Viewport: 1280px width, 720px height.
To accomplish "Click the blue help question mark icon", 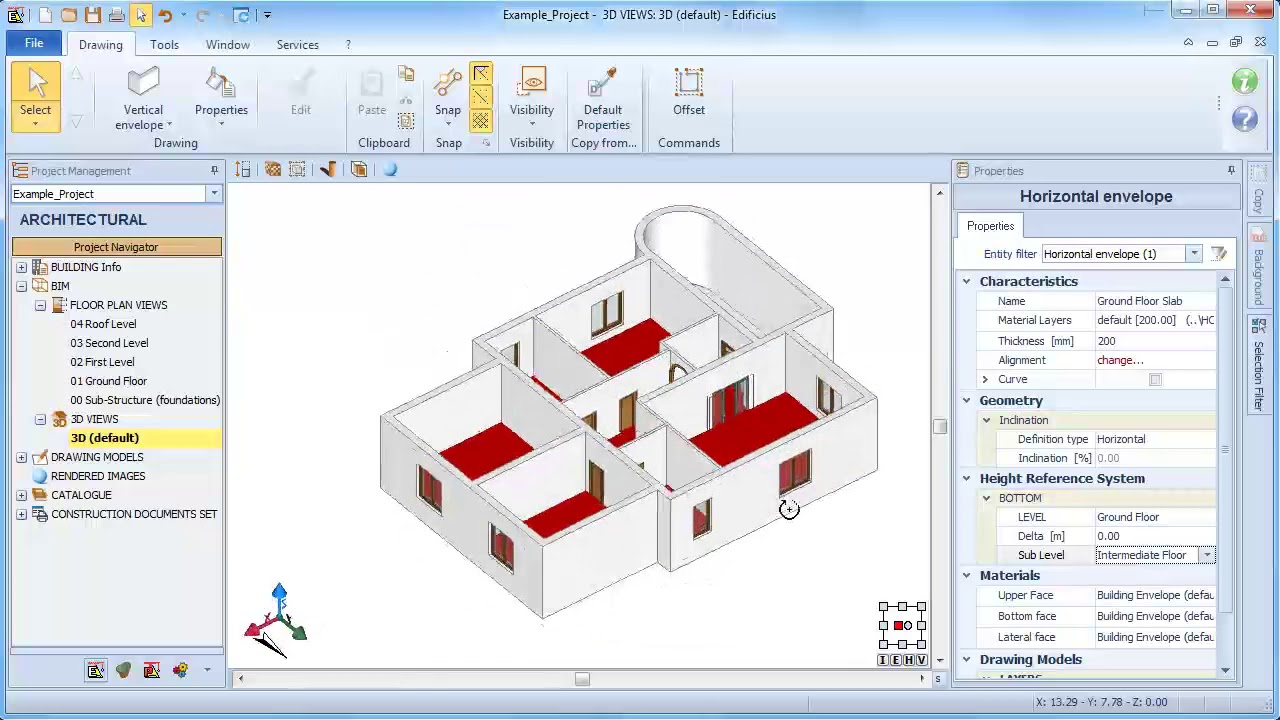I will pyautogui.click(x=1245, y=119).
